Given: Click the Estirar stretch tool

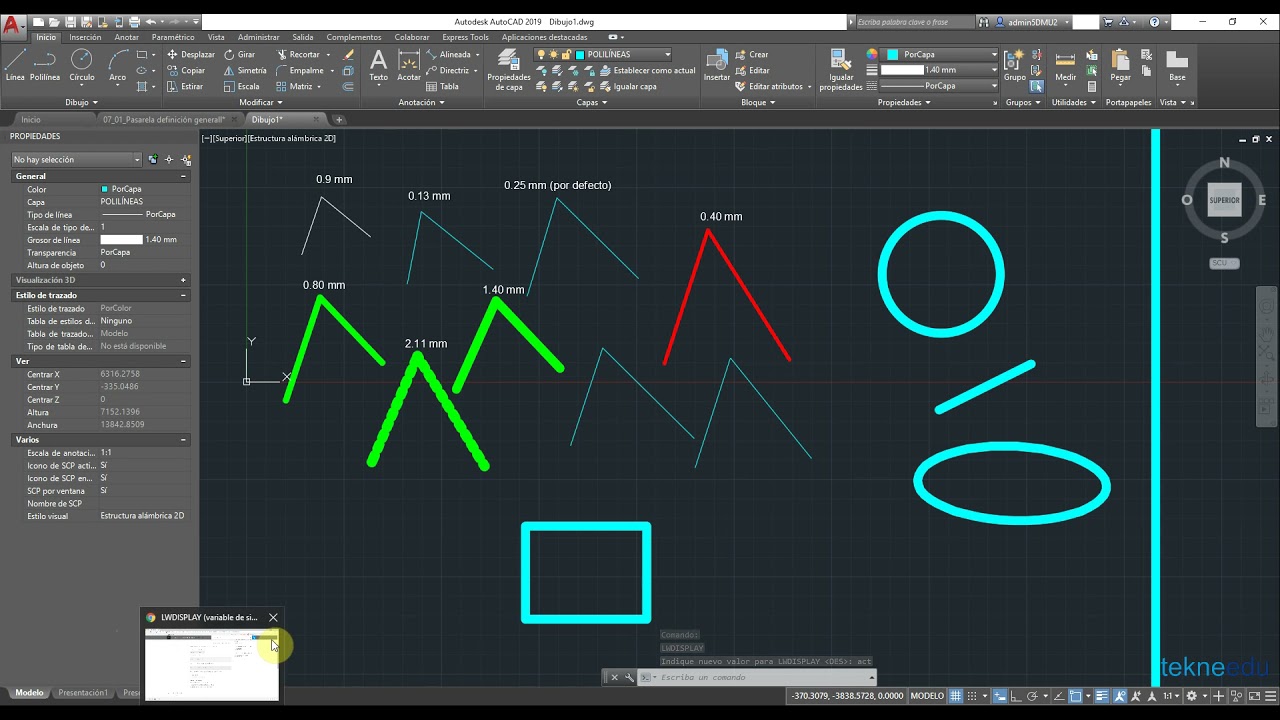Looking at the screenshot, I should pyautogui.click(x=185, y=87).
